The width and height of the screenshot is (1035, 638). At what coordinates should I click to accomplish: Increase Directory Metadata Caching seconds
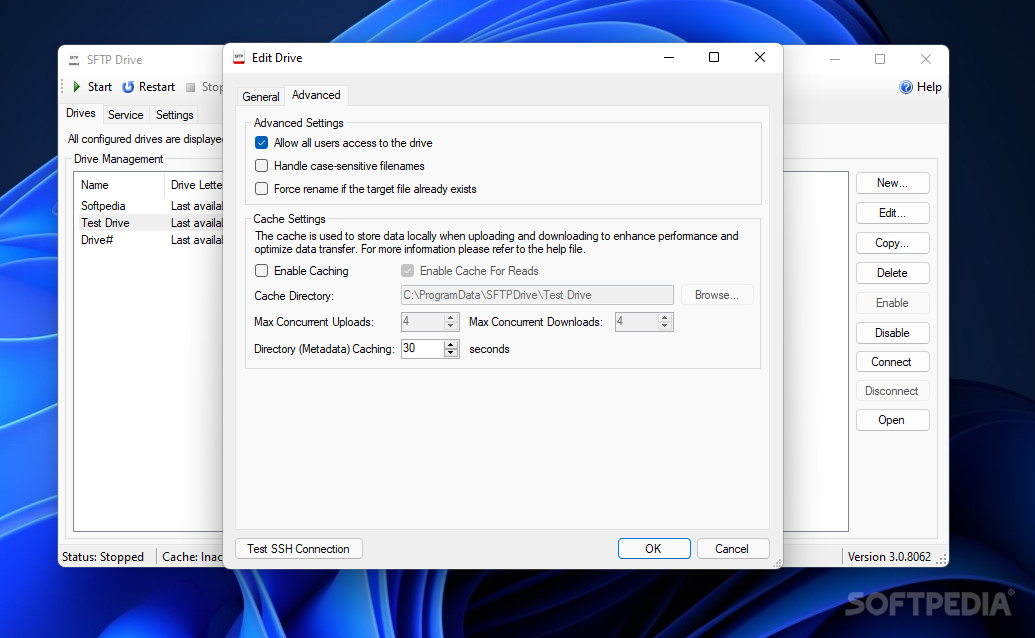pyautogui.click(x=451, y=344)
